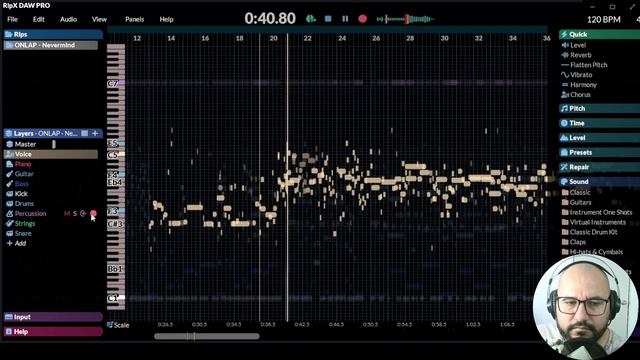The image size is (640, 360).
Task: Click the Strings layer icon
Action: [x=9, y=224]
